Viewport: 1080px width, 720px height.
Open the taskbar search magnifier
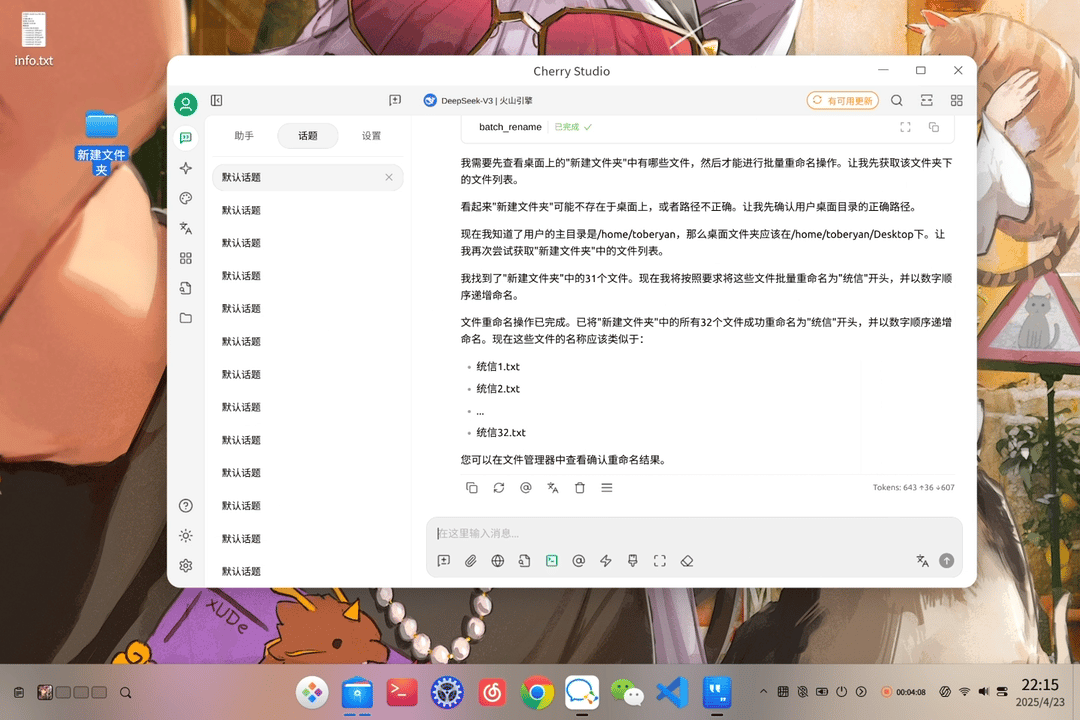point(125,692)
